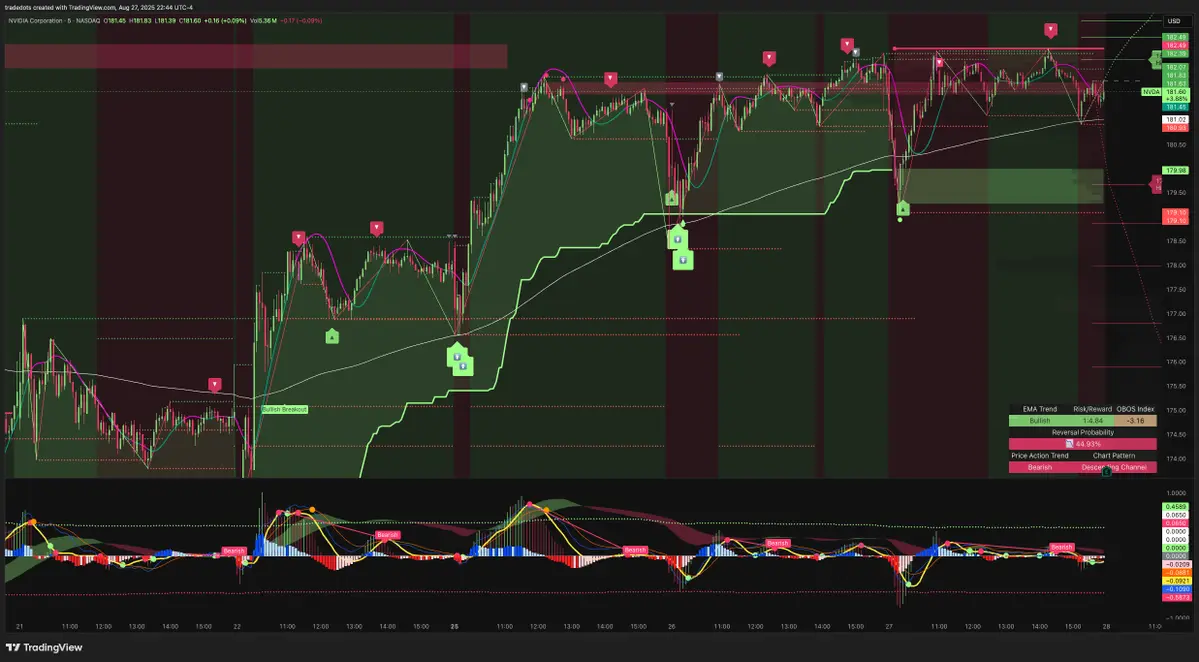Click the white 181.02 price tag

[1176, 120]
